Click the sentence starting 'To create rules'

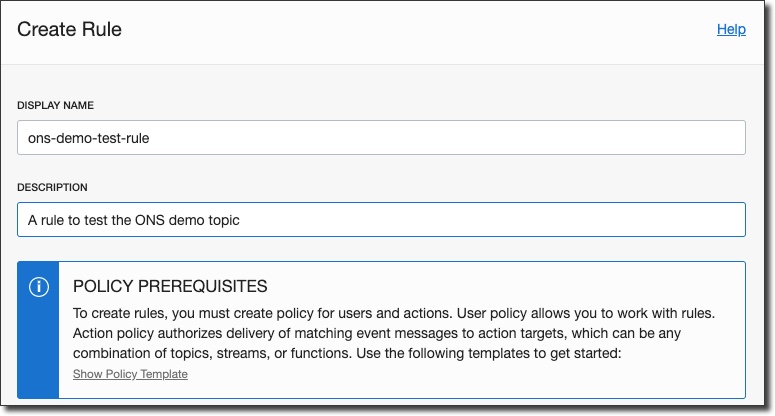click(260, 311)
